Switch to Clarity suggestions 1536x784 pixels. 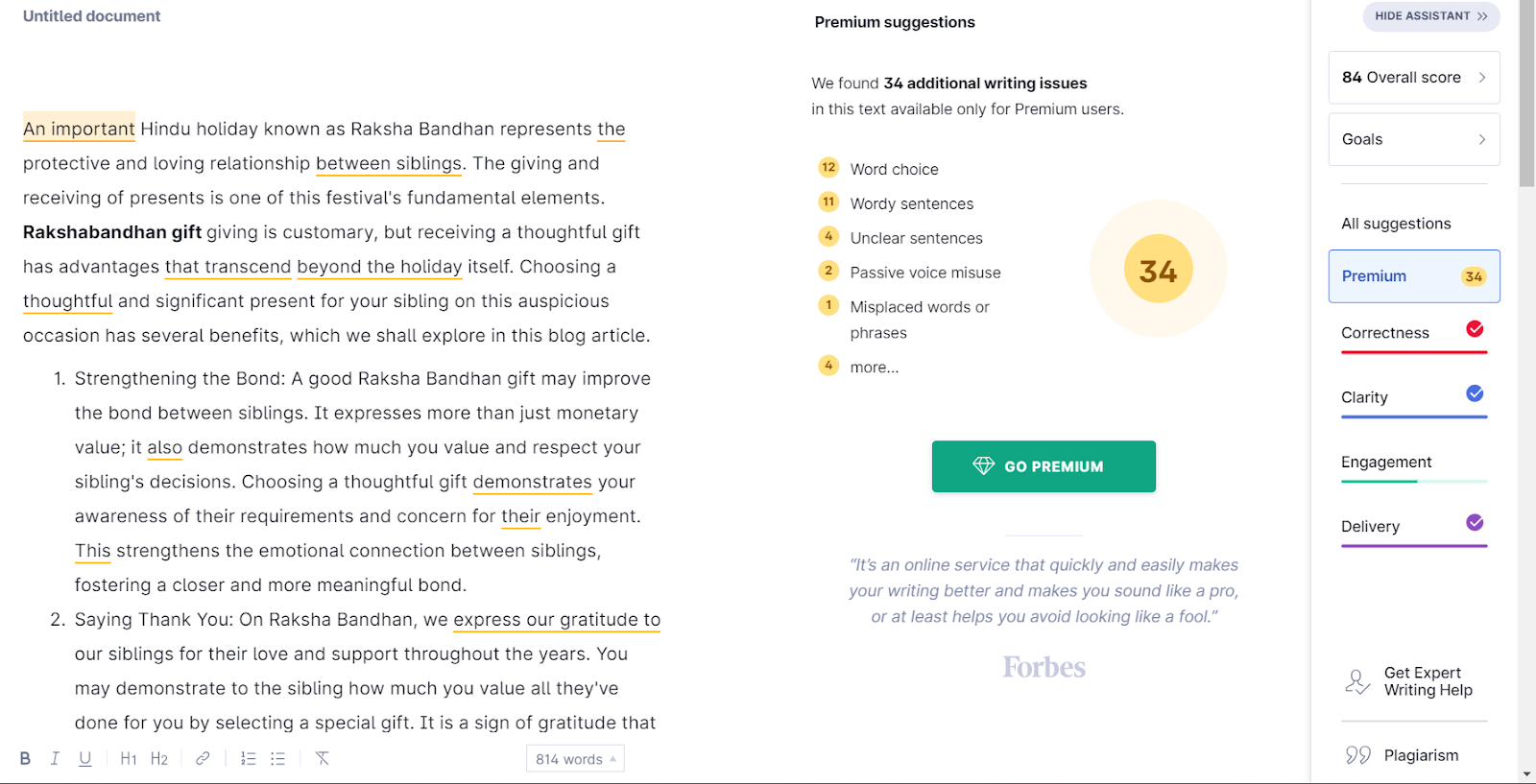(x=1413, y=397)
